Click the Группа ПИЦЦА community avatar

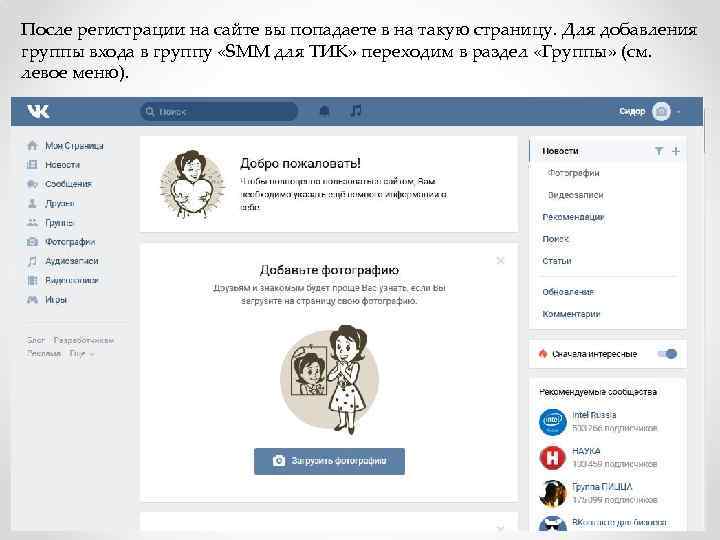click(x=552, y=494)
